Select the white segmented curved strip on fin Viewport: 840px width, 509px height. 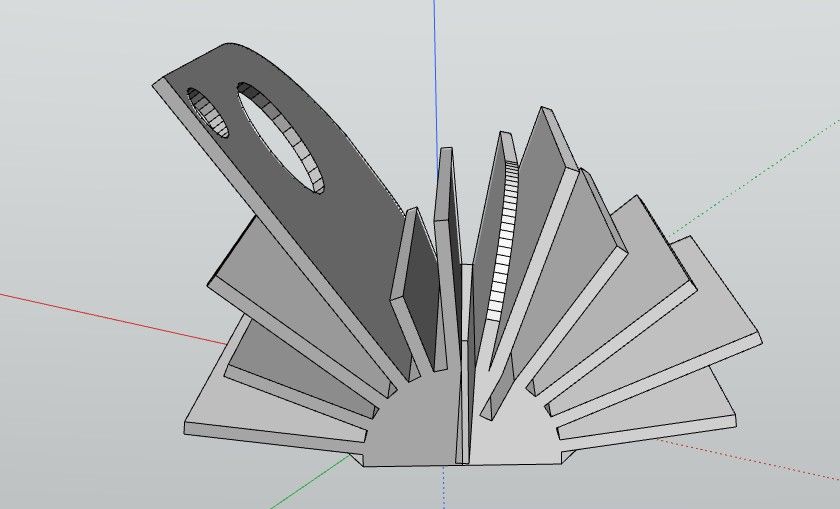[504, 239]
